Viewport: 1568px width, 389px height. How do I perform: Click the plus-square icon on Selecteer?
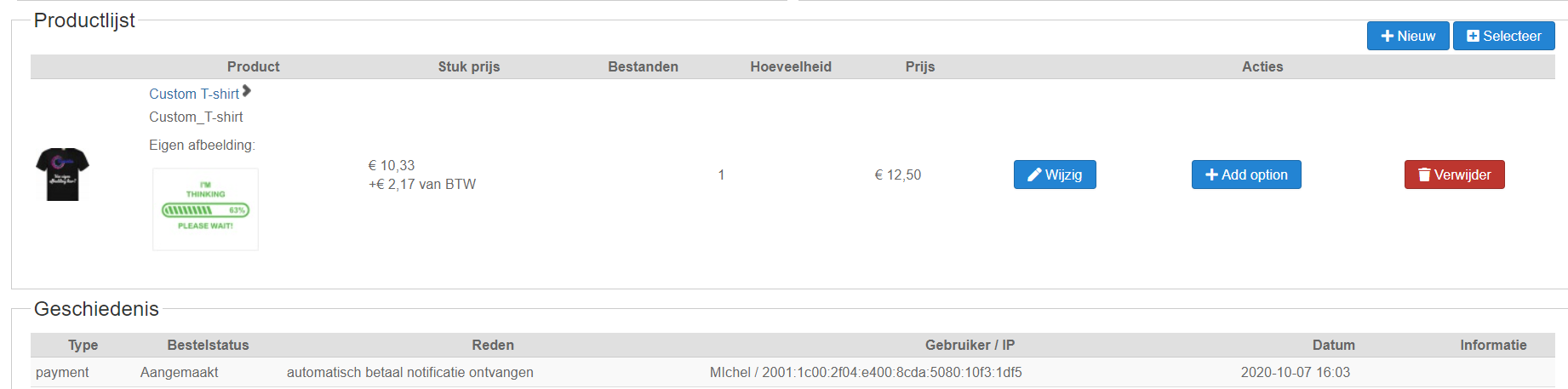pos(1473,36)
